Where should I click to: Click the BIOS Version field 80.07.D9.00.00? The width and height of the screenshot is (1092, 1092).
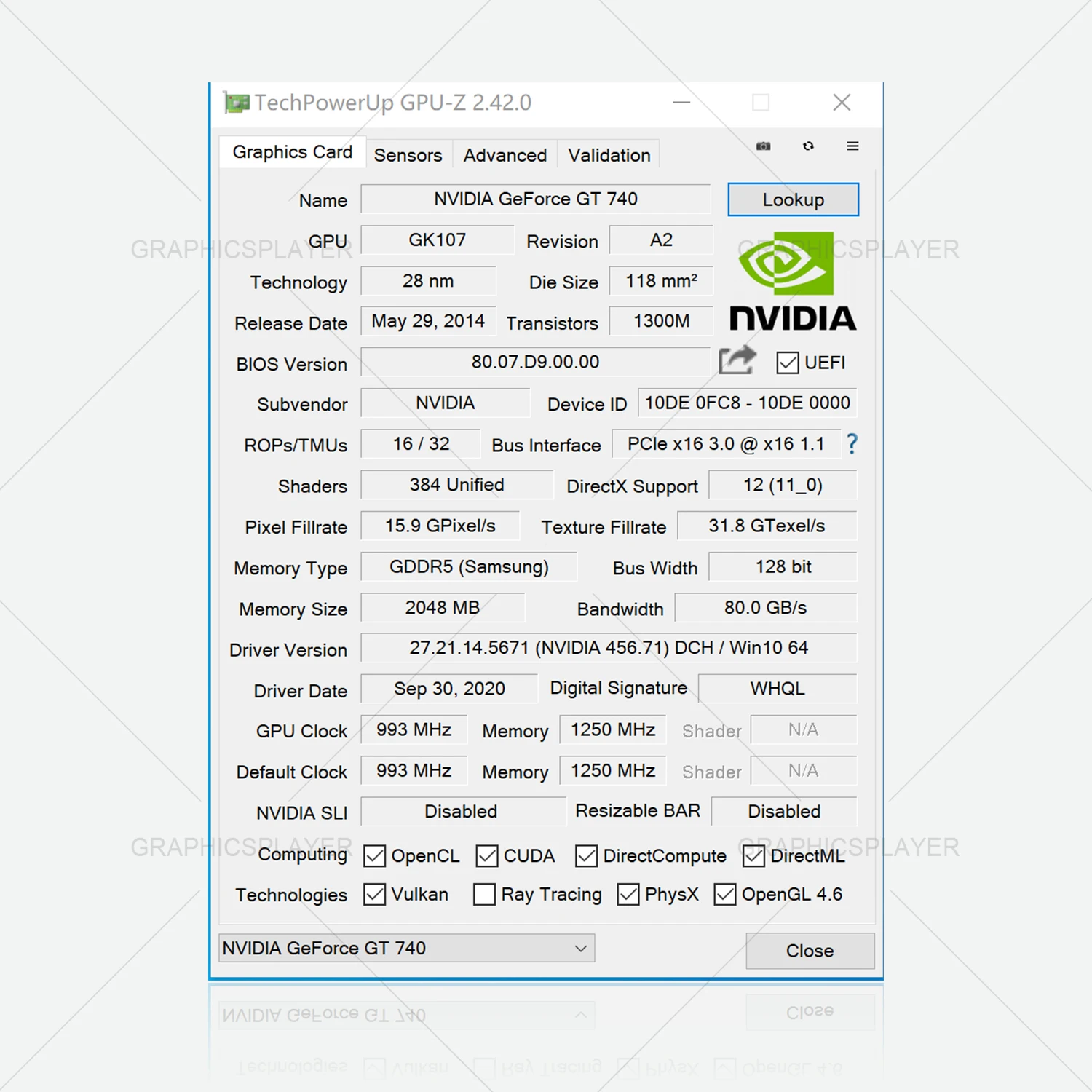click(536, 362)
